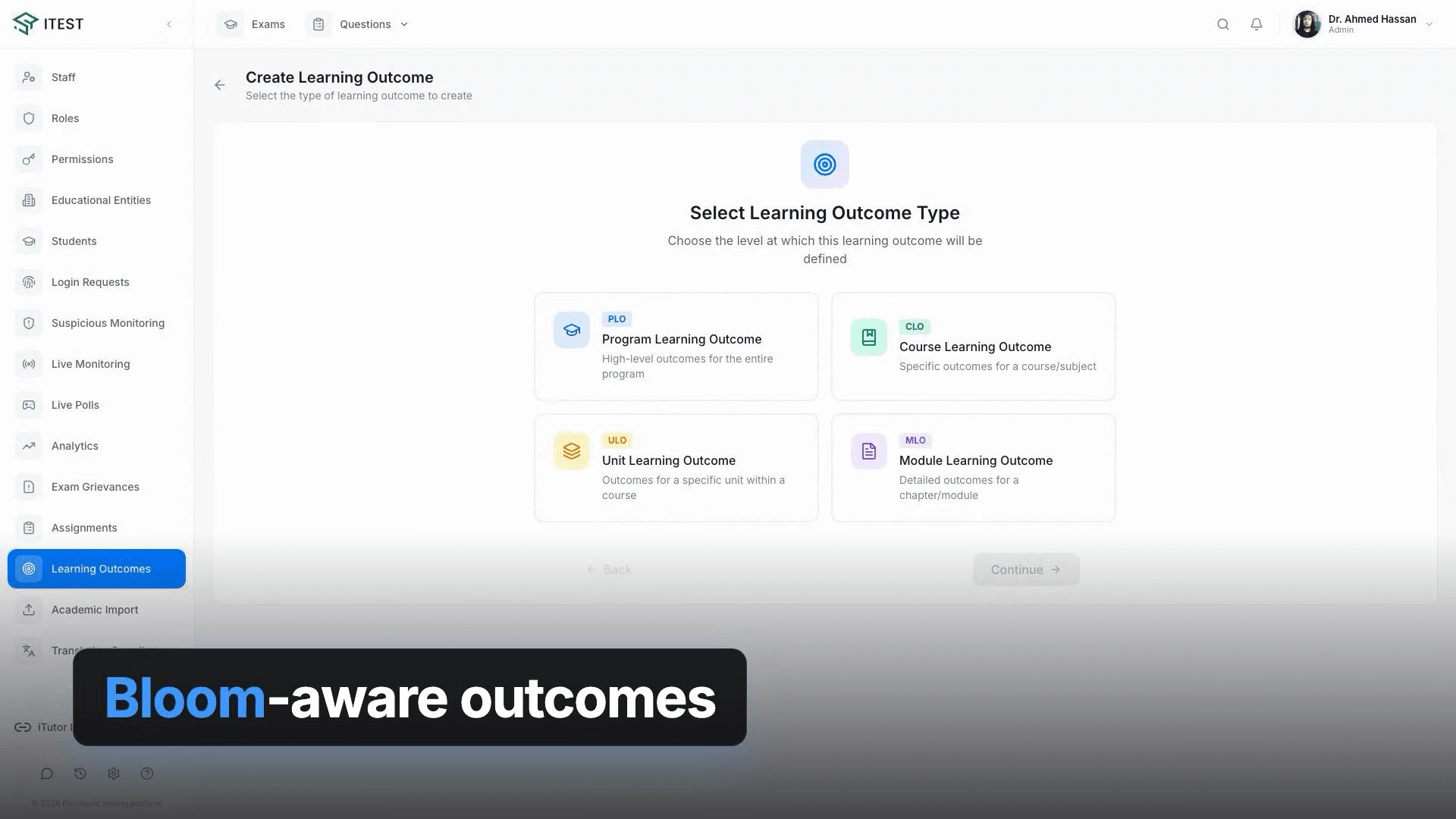Click the Permissions key icon
Screen dimensions: 1456x819
(x=29, y=159)
